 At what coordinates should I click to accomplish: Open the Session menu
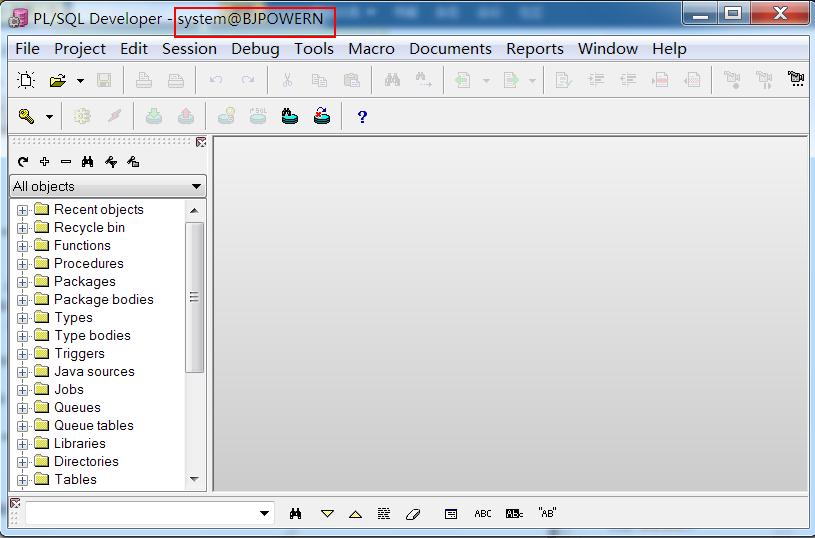[x=189, y=48]
